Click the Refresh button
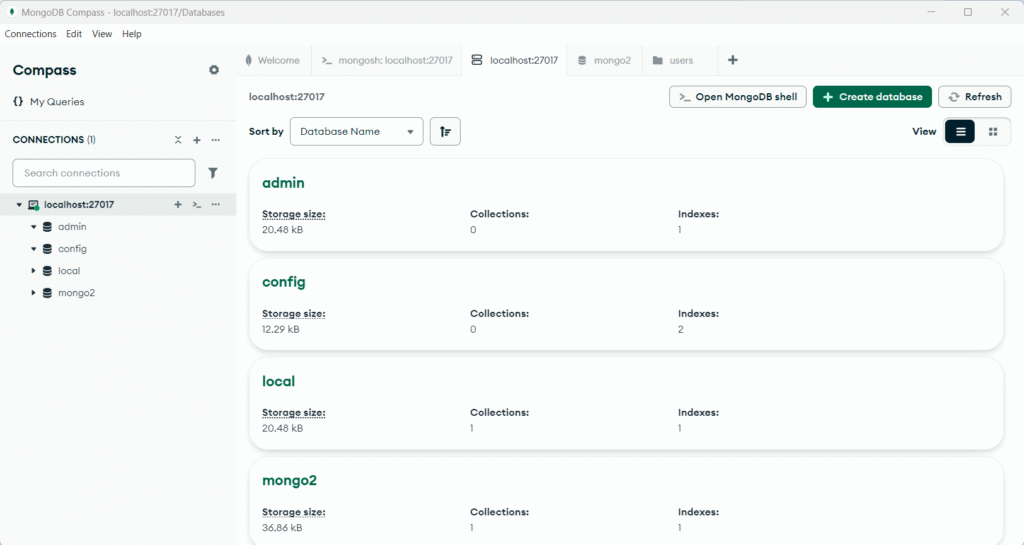 [x=975, y=97]
